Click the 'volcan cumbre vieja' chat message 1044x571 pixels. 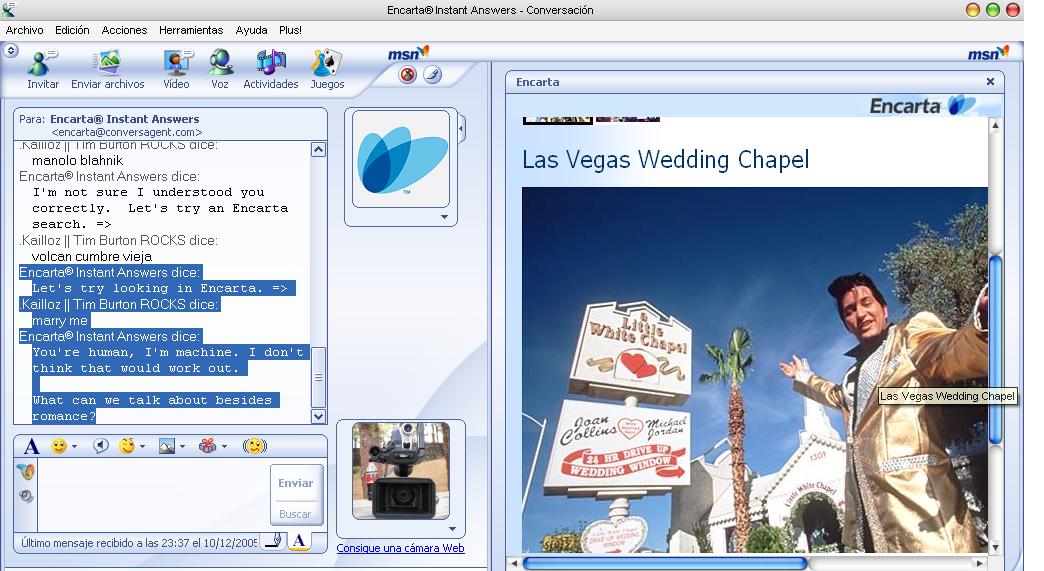[x=92, y=256]
